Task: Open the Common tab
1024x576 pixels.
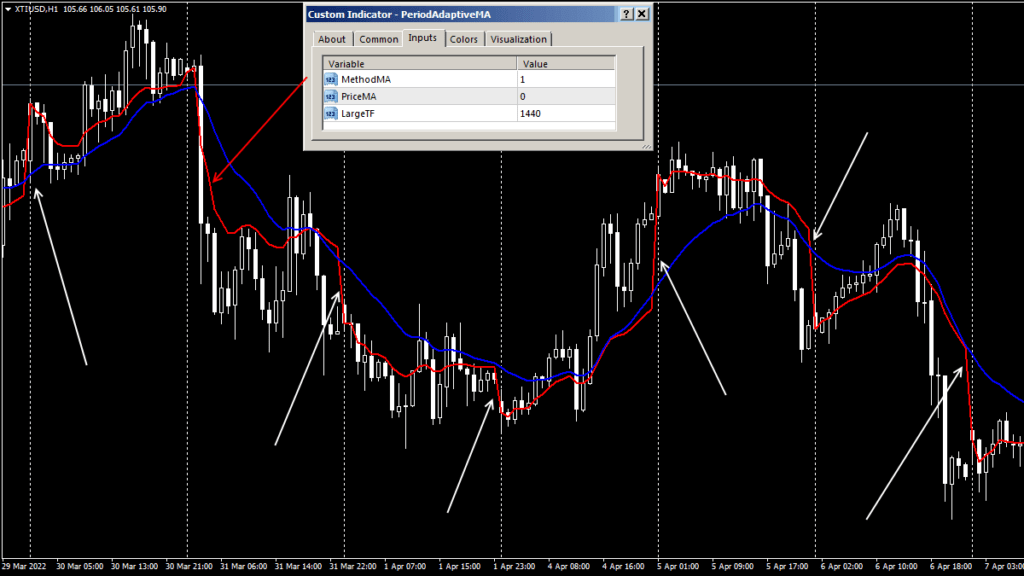Action: [x=378, y=39]
